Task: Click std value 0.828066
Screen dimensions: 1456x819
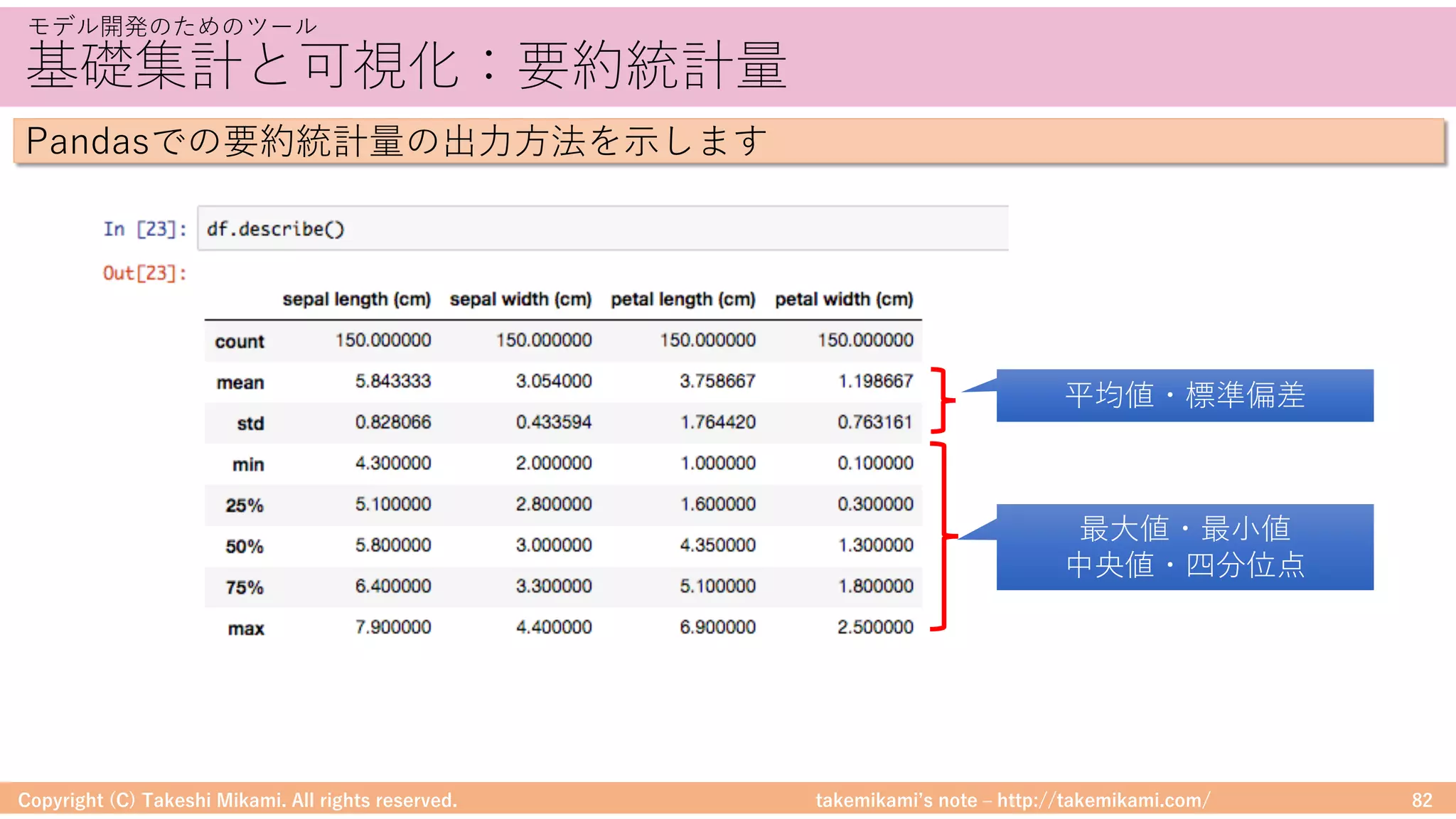Action: [x=393, y=422]
